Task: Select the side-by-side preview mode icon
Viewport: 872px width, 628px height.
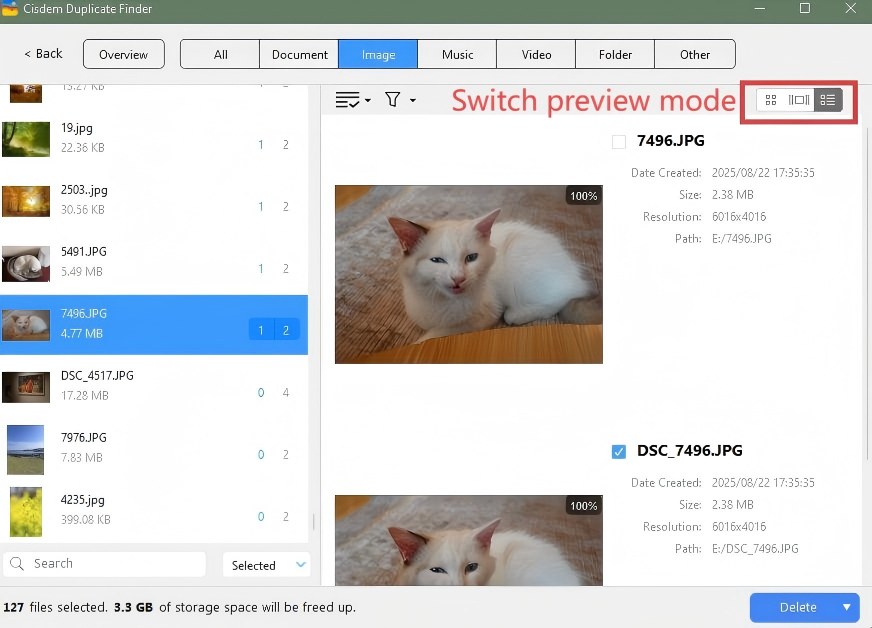Action: click(798, 100)
